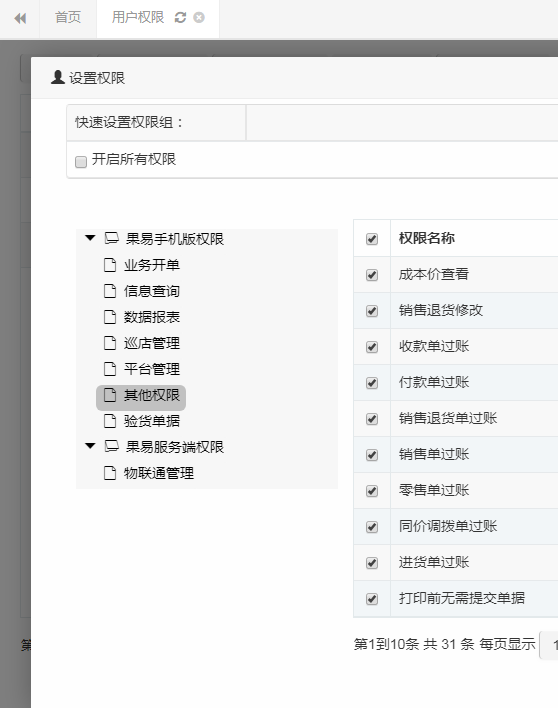Uncheck the 成本价查看 permission
This screenshot has width=558, height=708.
point(372,275)
